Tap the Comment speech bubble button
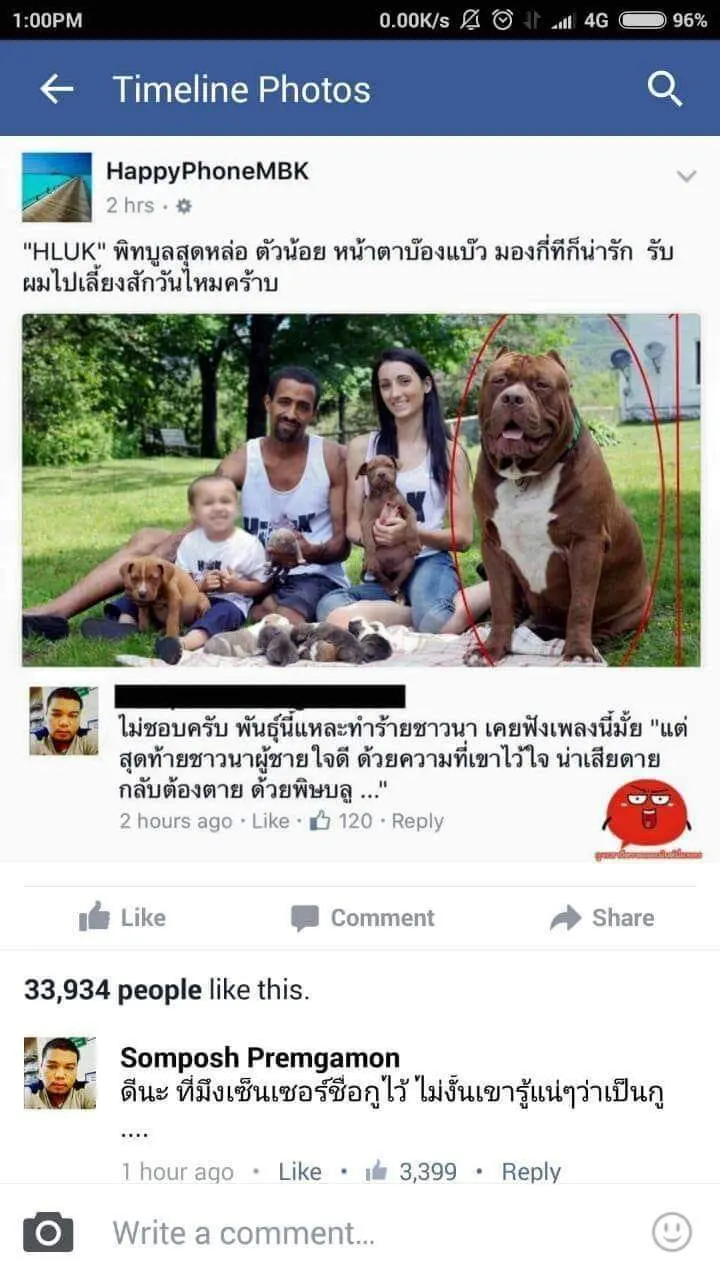Image resolution: width=720 pixels, height=1280 pixels. tap(362, 917)
